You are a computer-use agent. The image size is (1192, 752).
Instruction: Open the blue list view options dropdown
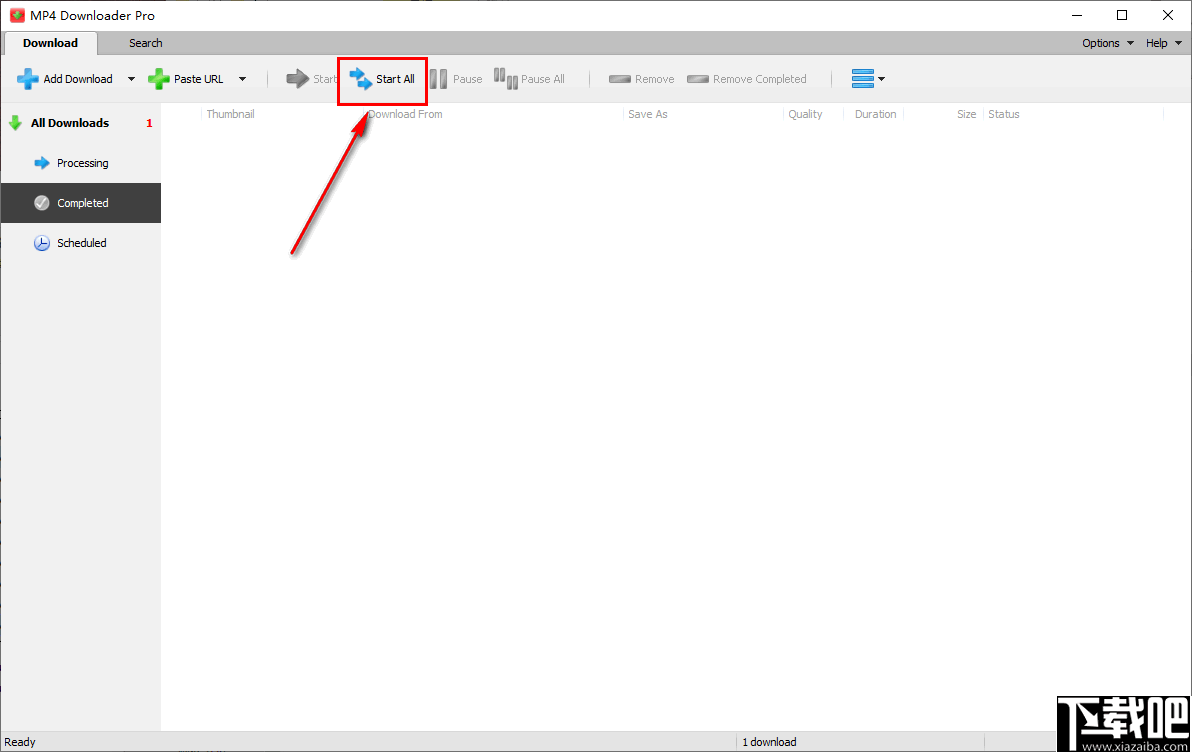click(868, 79)
